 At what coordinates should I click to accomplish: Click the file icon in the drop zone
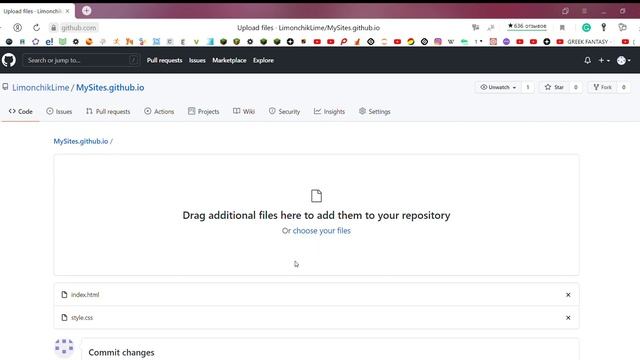coord(316,196)
